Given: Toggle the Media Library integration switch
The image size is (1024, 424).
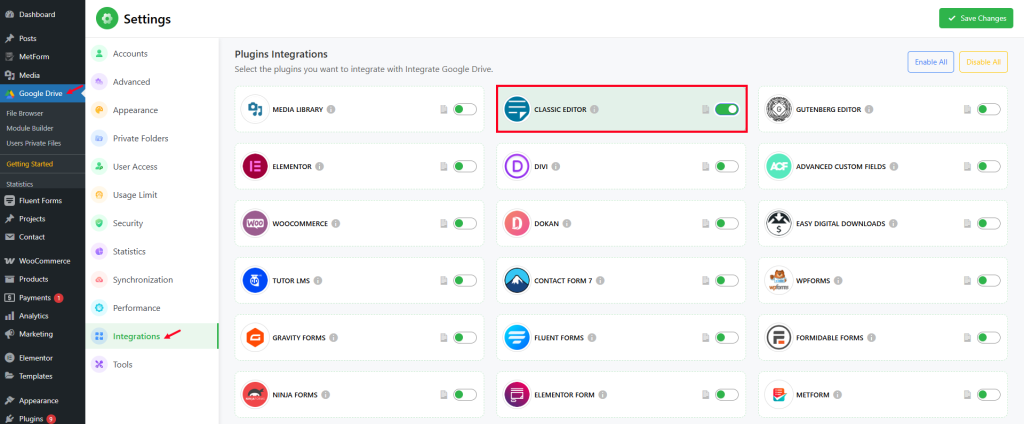Looking at the screenshot, I should coord(465,110).
